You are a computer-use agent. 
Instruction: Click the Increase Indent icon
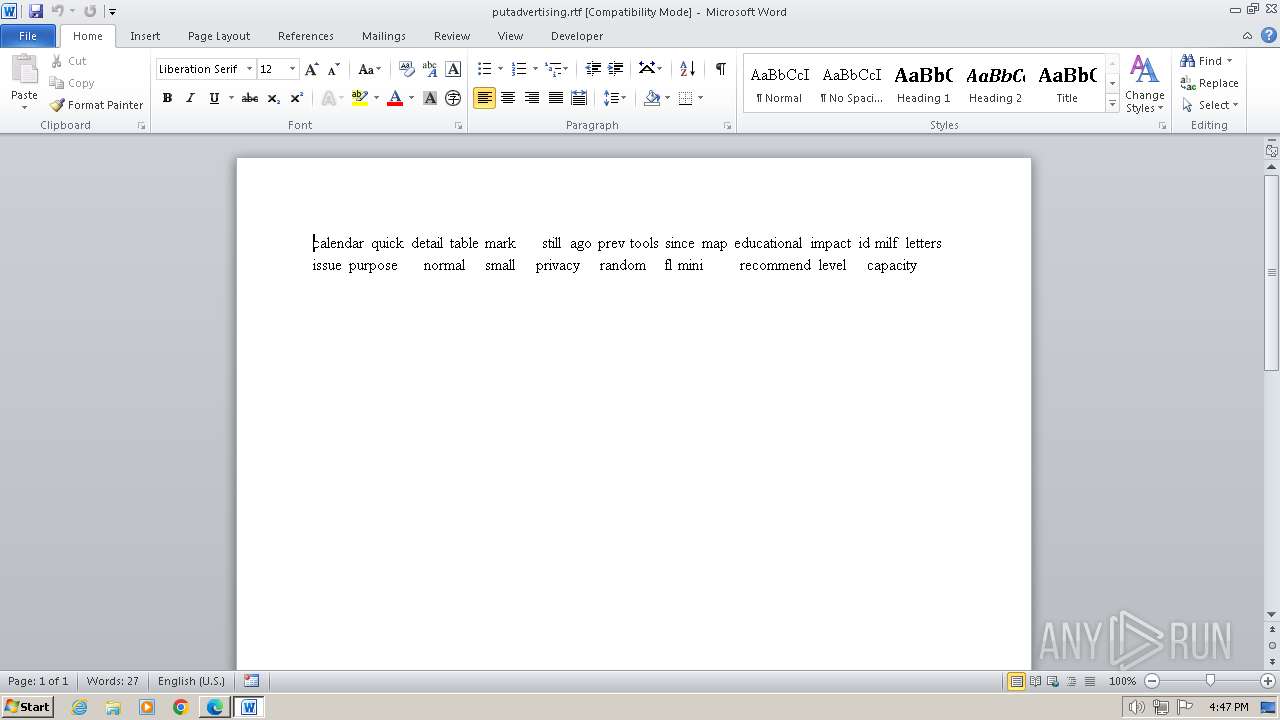616,69
